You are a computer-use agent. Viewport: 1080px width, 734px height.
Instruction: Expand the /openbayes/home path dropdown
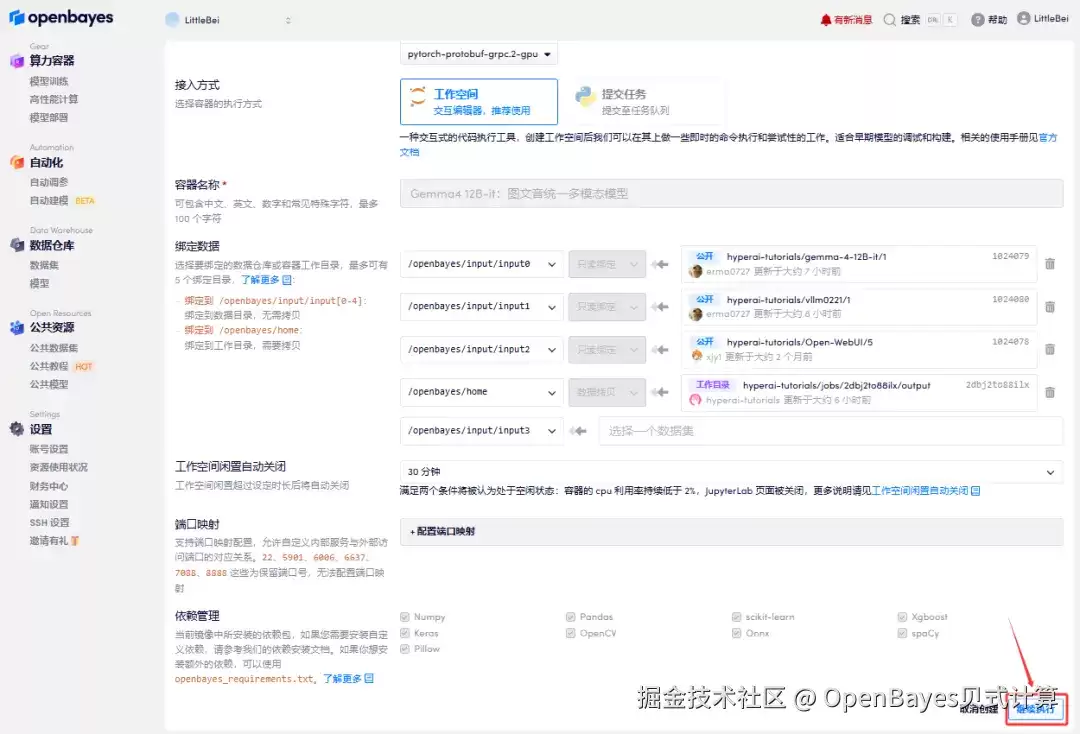[x=481, y=392]
